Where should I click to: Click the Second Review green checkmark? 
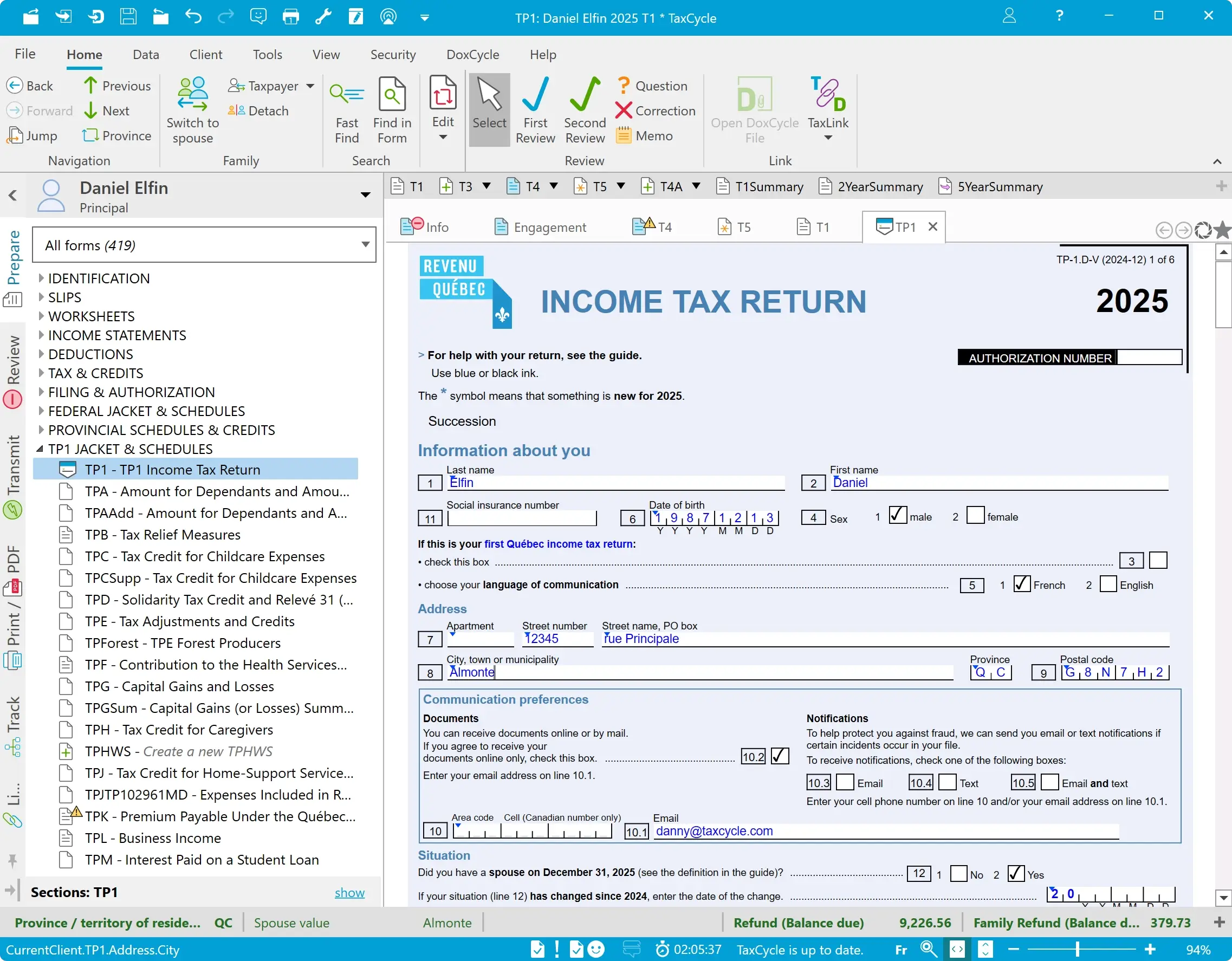[x=585, y=95]
